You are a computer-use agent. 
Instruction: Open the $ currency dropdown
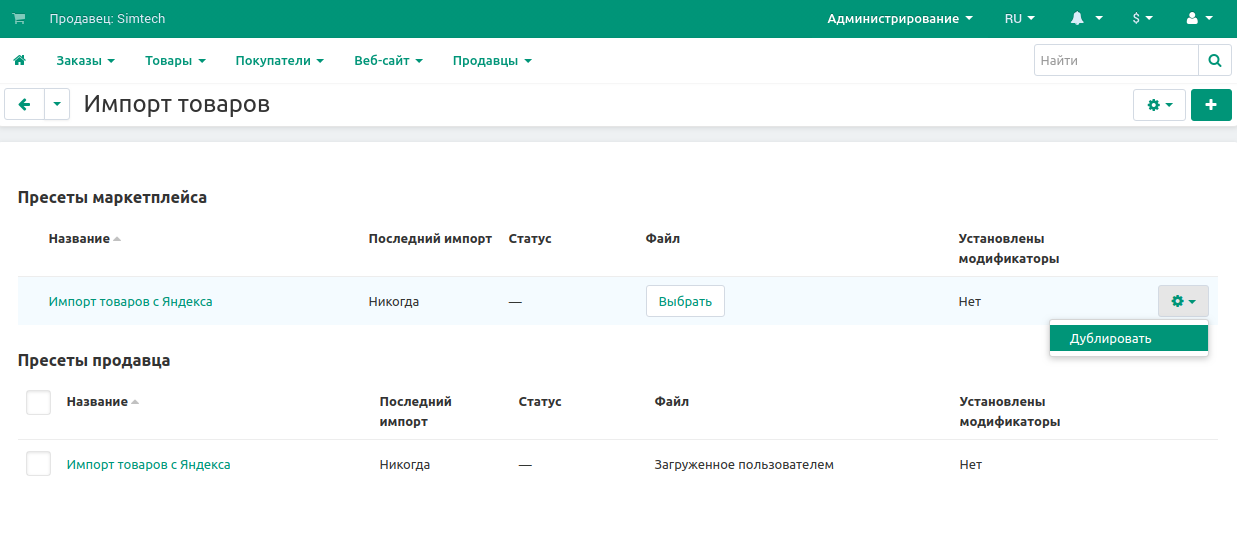[x=1142, y=19]
